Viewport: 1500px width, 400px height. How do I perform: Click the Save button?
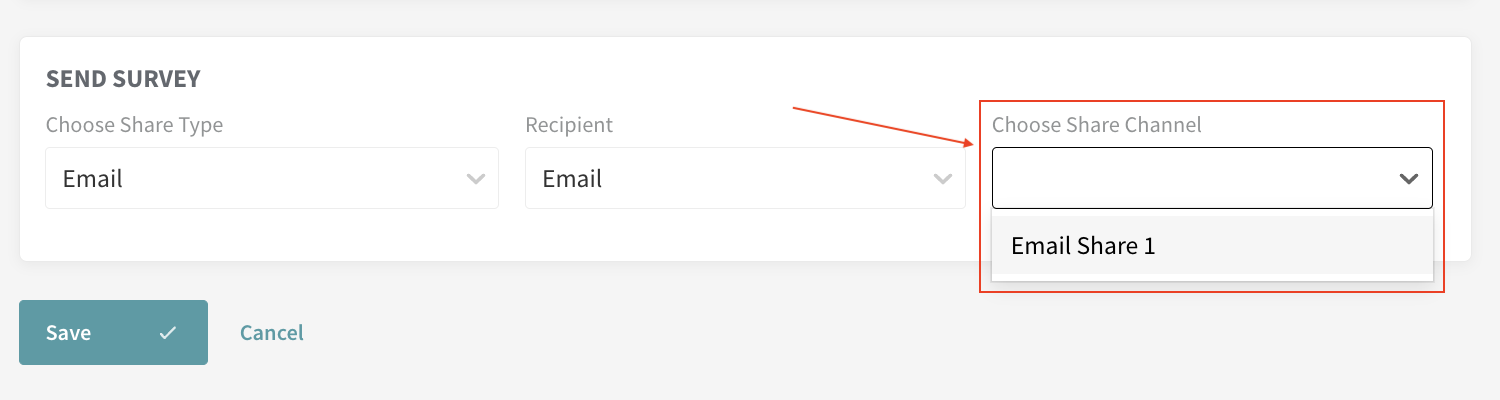[x=113, y=332]
